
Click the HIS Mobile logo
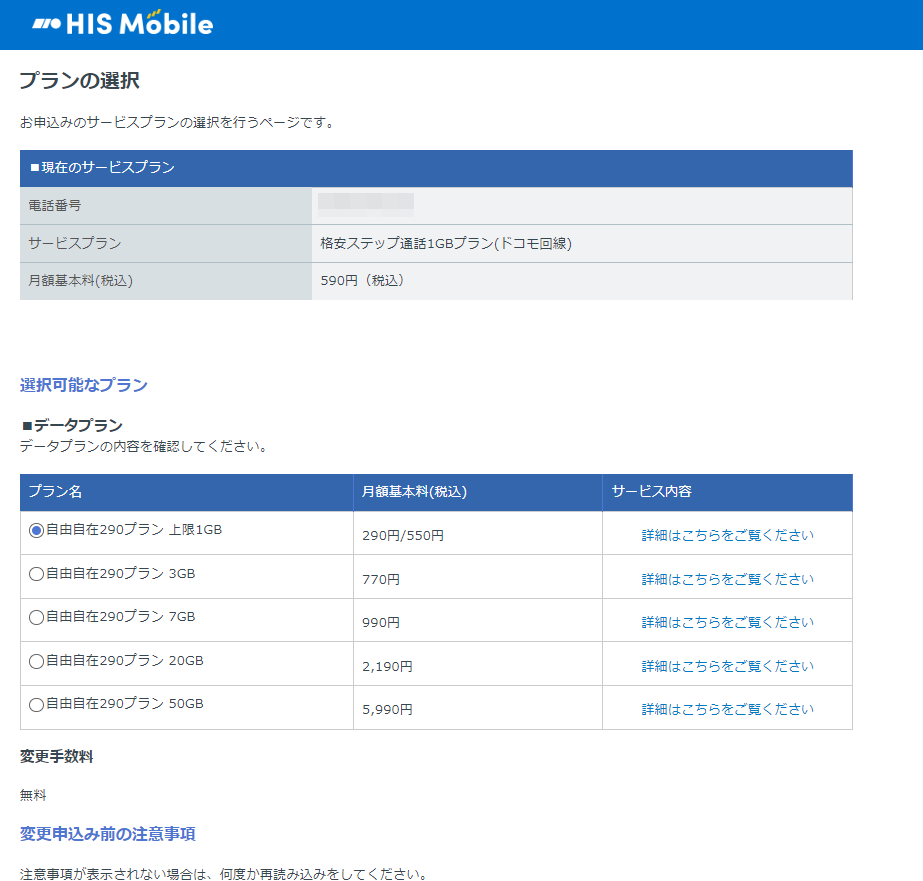[x=122, y=24]
